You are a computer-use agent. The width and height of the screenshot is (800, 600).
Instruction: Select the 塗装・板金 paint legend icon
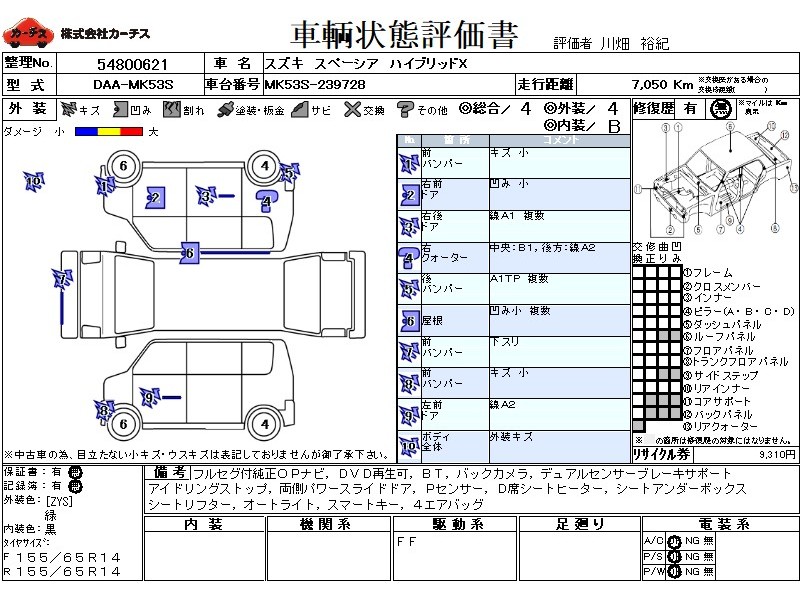click(x=225, y=110)
